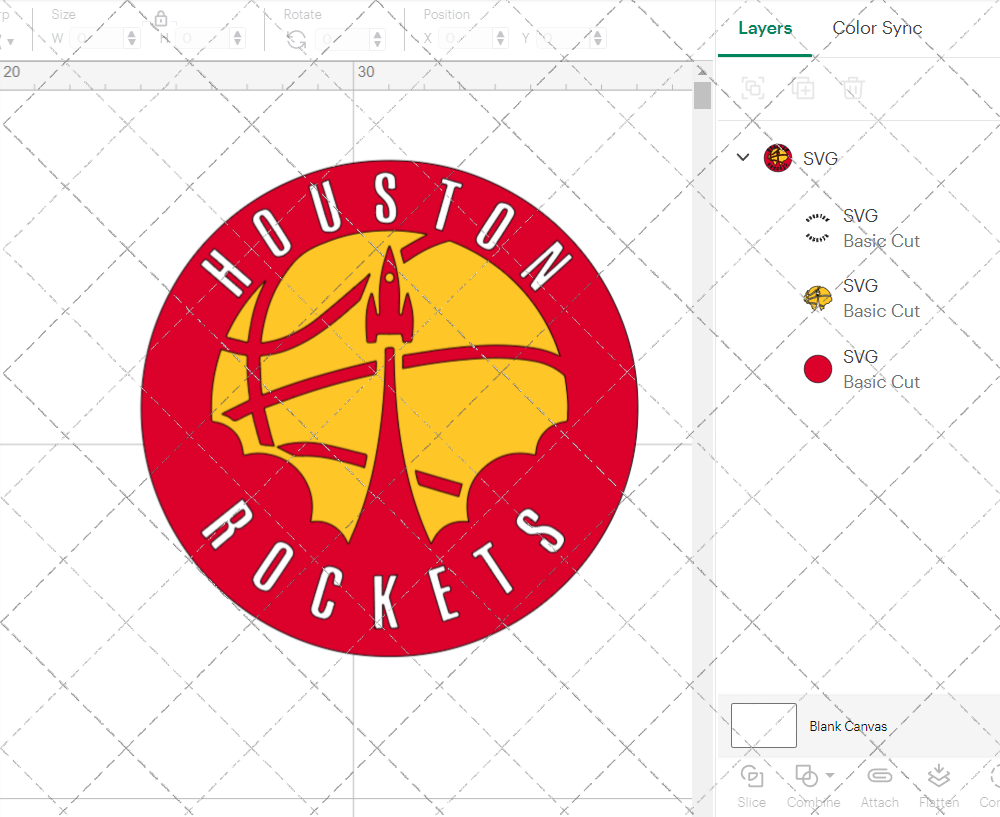Viewport: 1000px width, 817px height.
Task: Click the Houston Rockets logo on canvas
Action: coord(389,408)
